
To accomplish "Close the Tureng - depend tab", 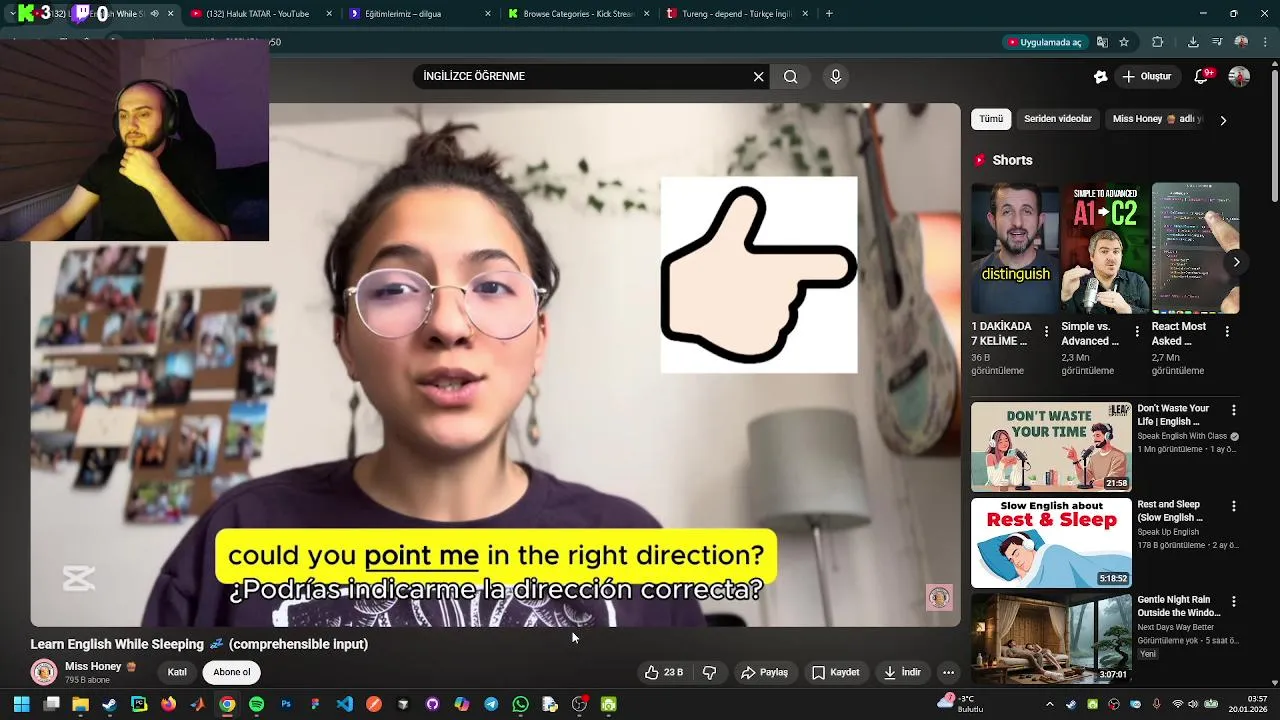I will 804,14.
